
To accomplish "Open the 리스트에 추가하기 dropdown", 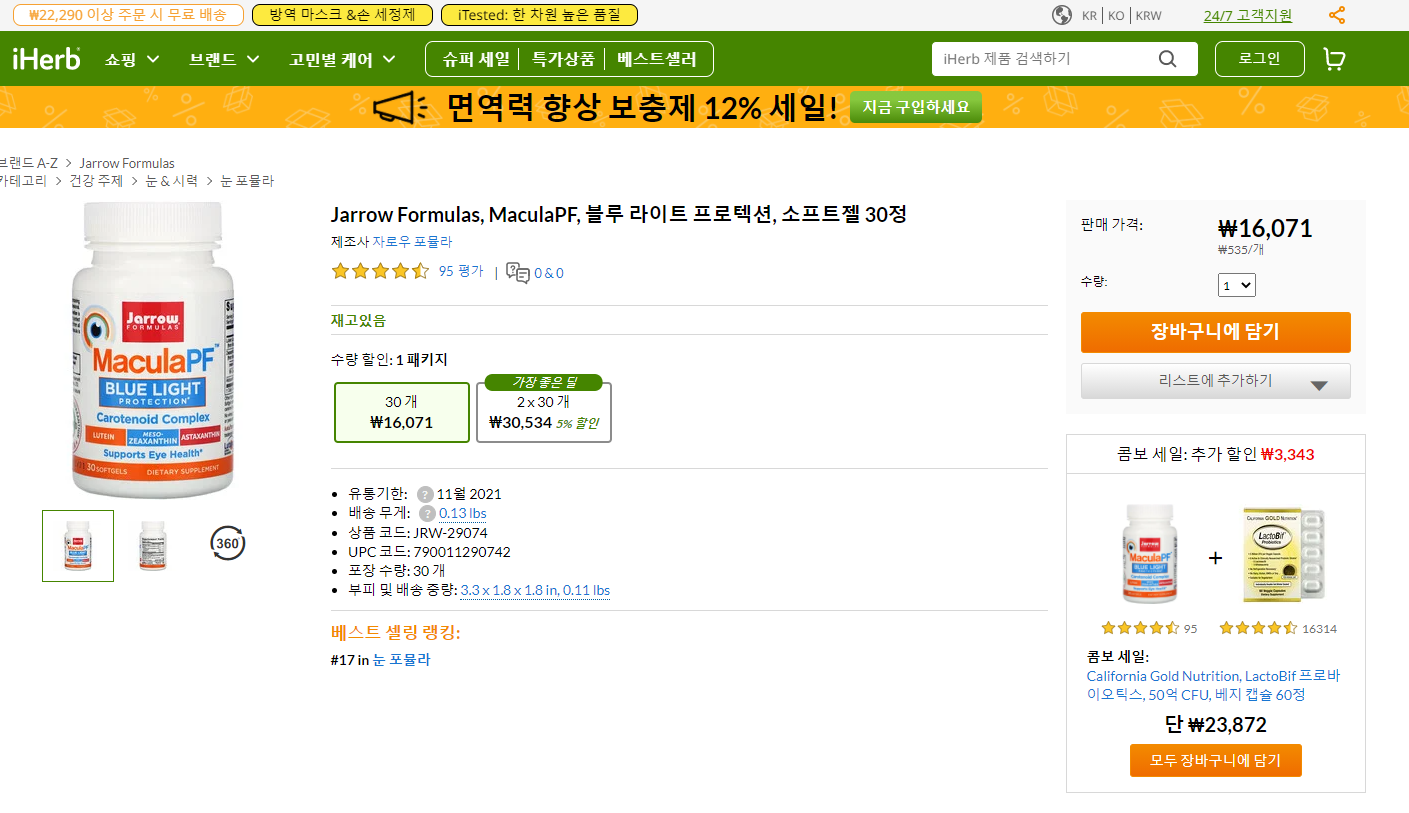I will tap(1215, 381).
